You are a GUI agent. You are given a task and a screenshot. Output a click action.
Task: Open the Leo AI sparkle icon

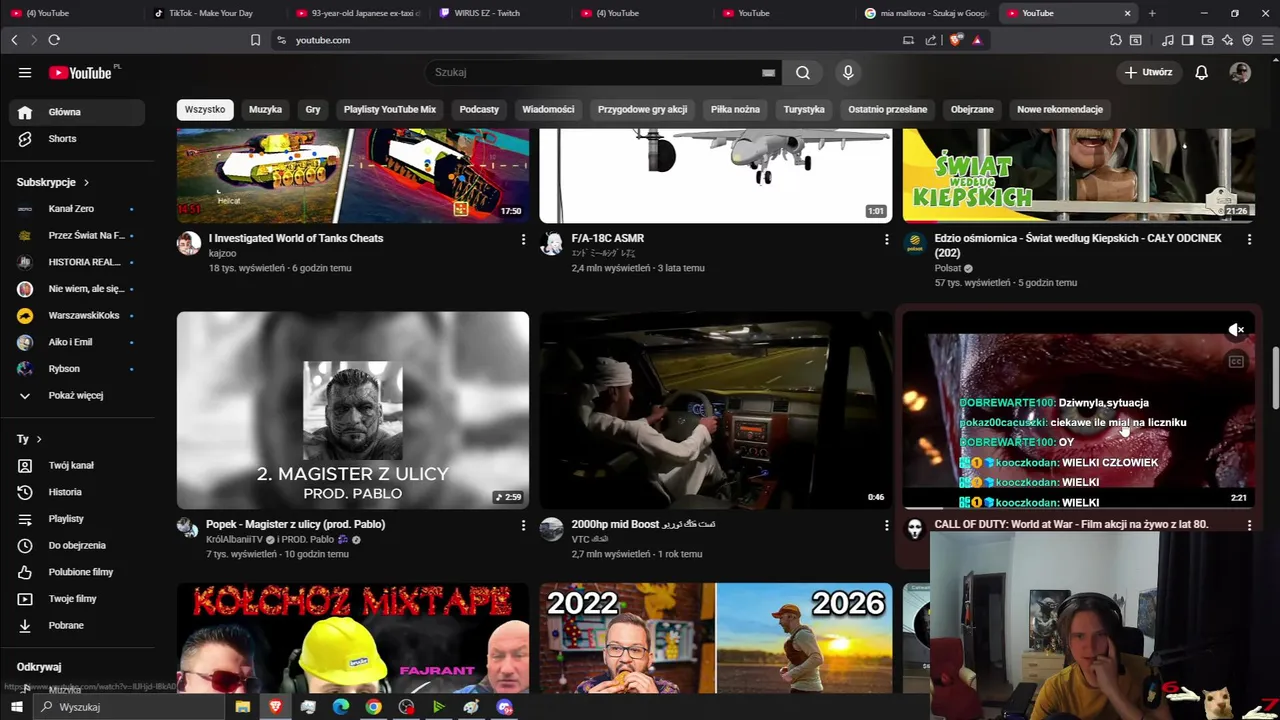[x=1227, y=40]
